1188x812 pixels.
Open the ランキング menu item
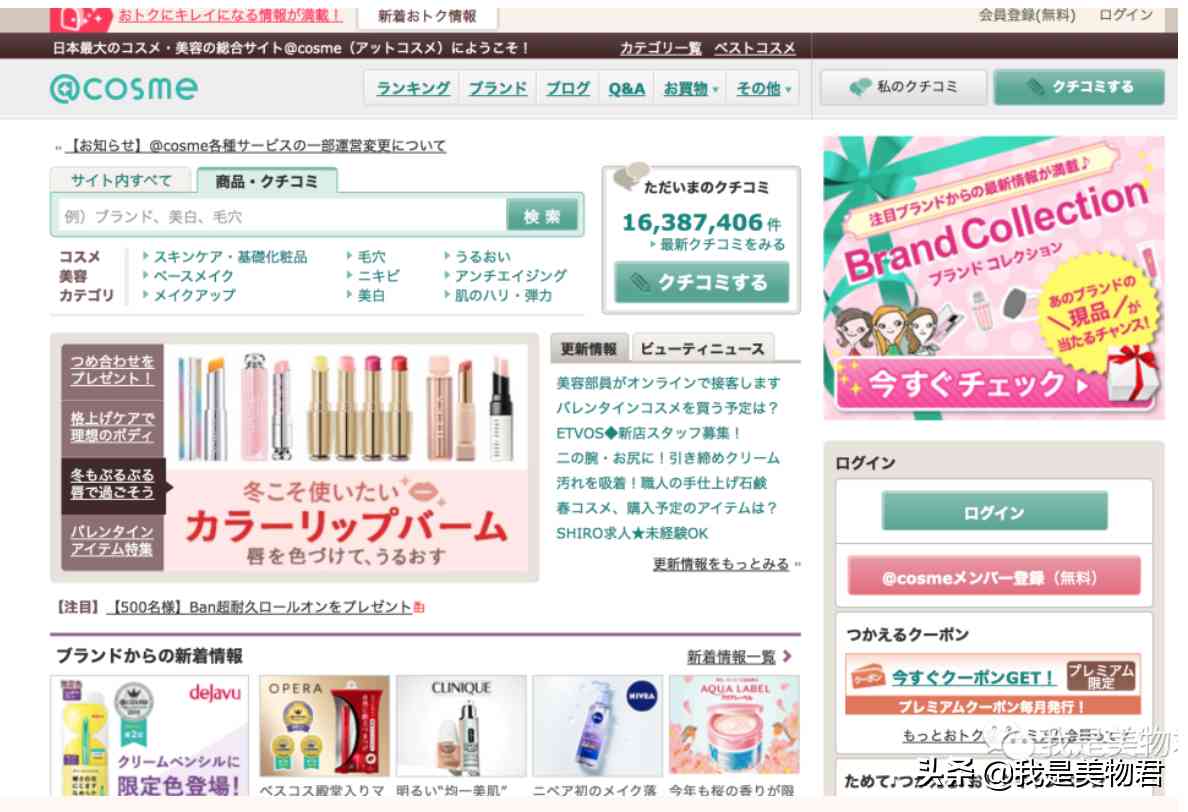(x=413, y=89)
